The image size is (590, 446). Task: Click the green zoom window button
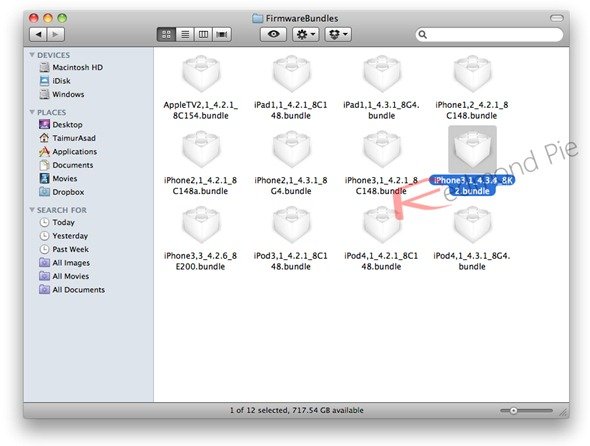[62, 18]
